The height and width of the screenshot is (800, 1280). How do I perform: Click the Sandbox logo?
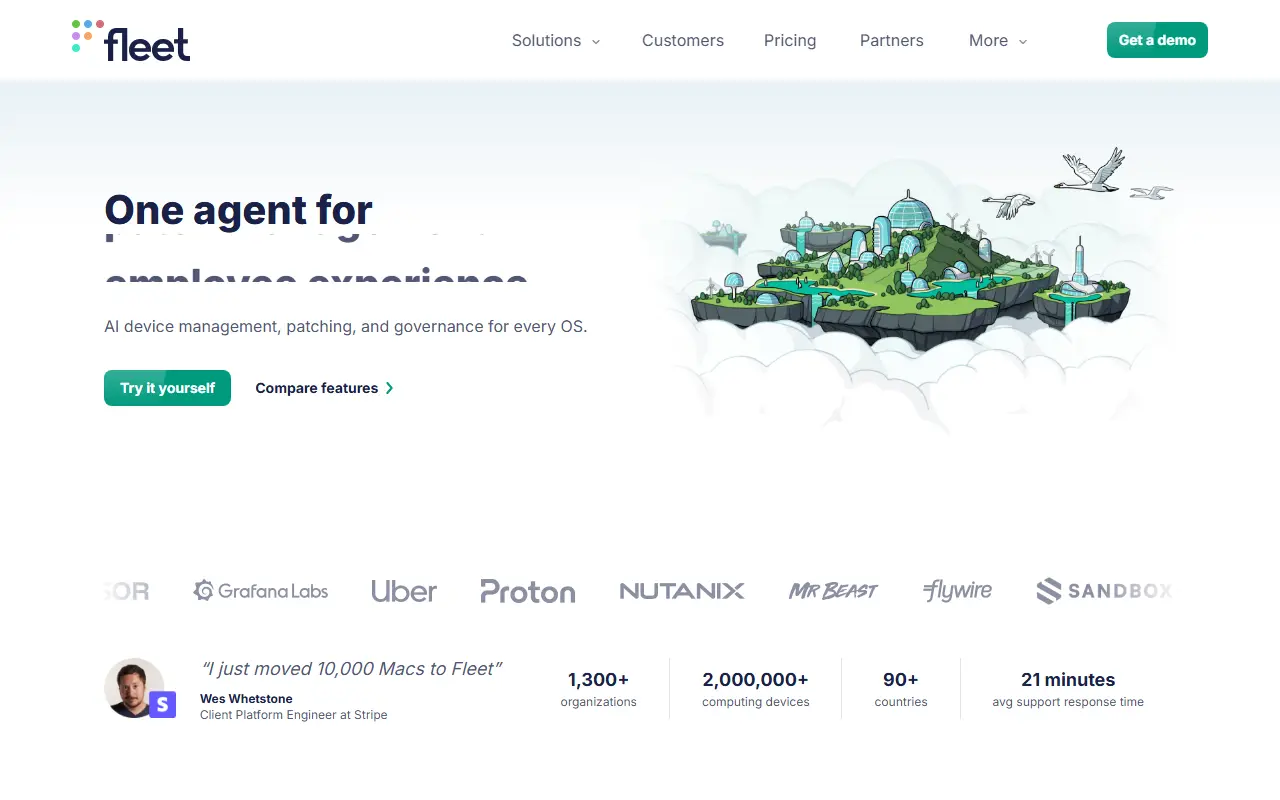pyautogui.click(x=1104, y=591)
